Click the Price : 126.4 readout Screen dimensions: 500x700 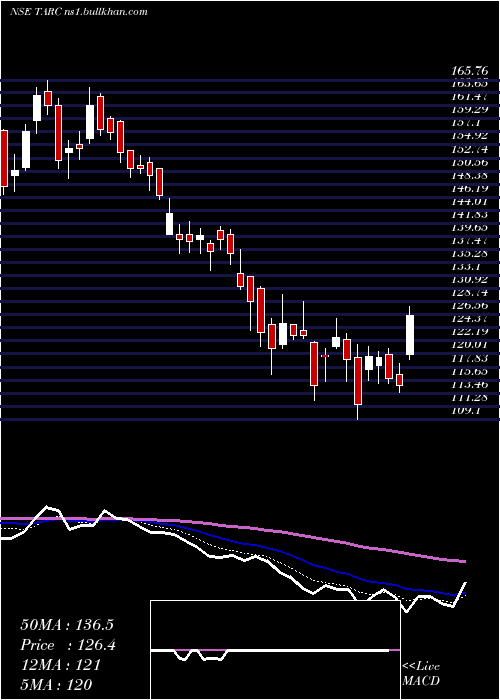68,645
